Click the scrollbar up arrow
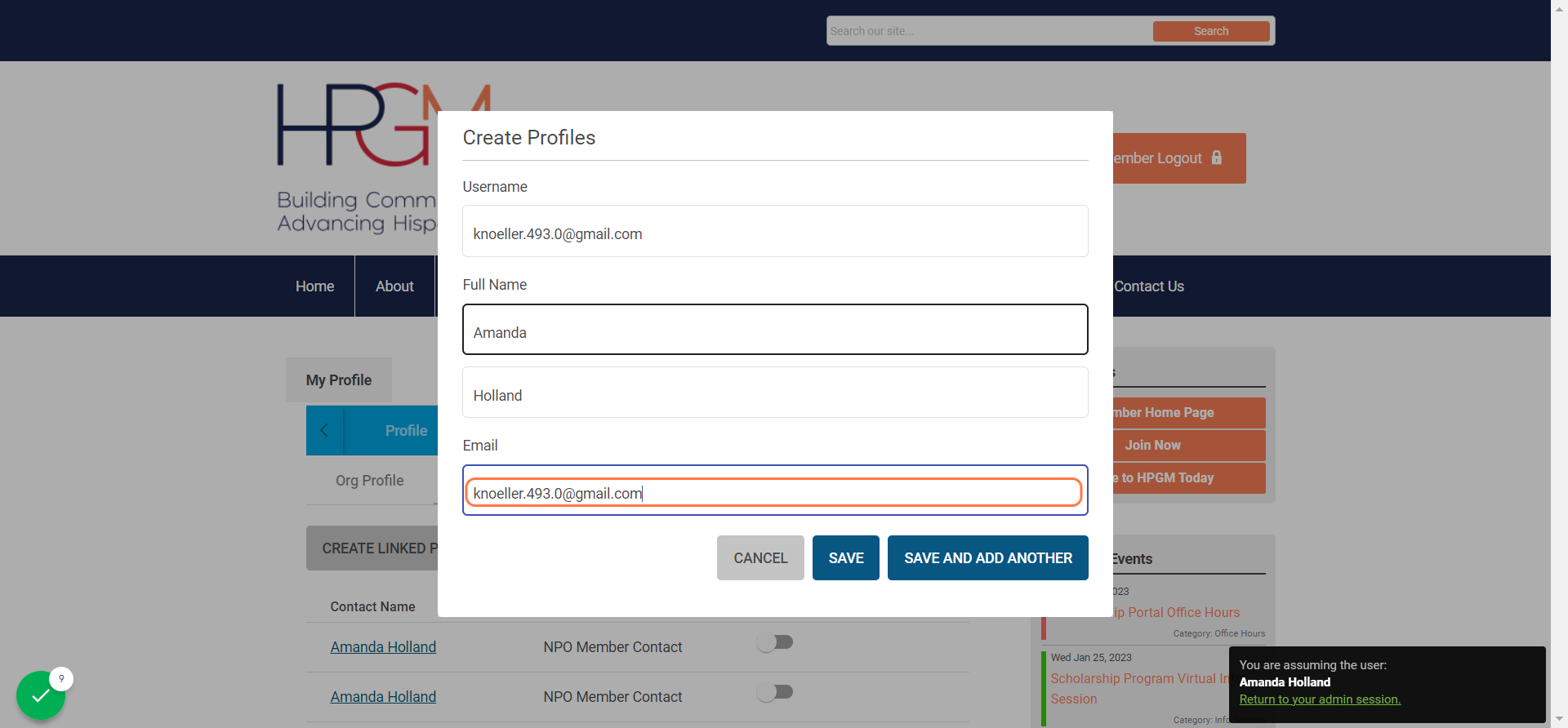1568x728 pixels. coord(1560,7)
